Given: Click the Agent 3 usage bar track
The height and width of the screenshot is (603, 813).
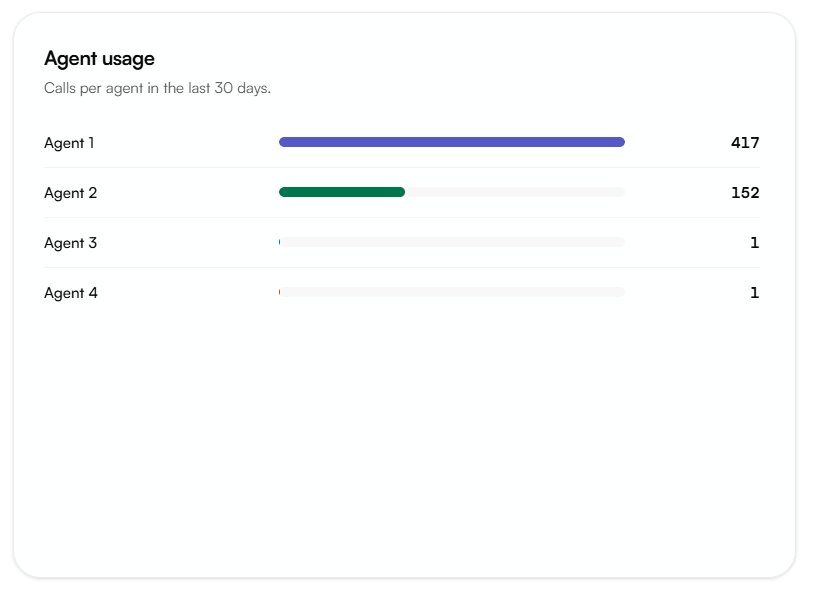Looking at the screenshot, I should (x=452, y=242).
